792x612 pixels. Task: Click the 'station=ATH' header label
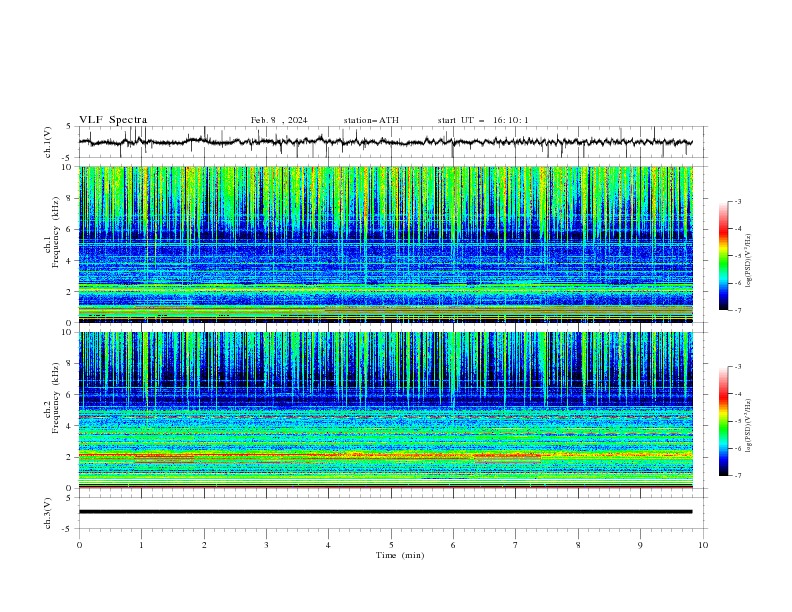371,120
